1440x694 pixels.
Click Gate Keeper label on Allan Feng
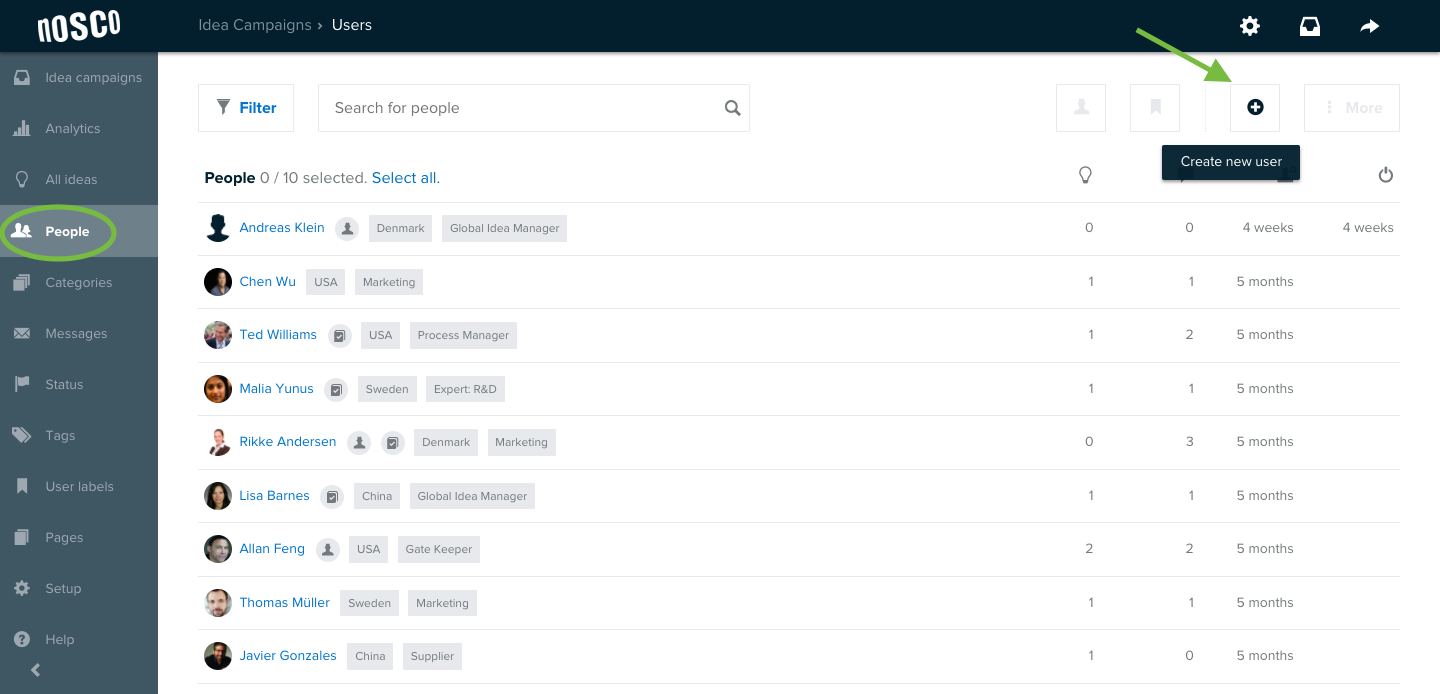[x=438, y=549]
